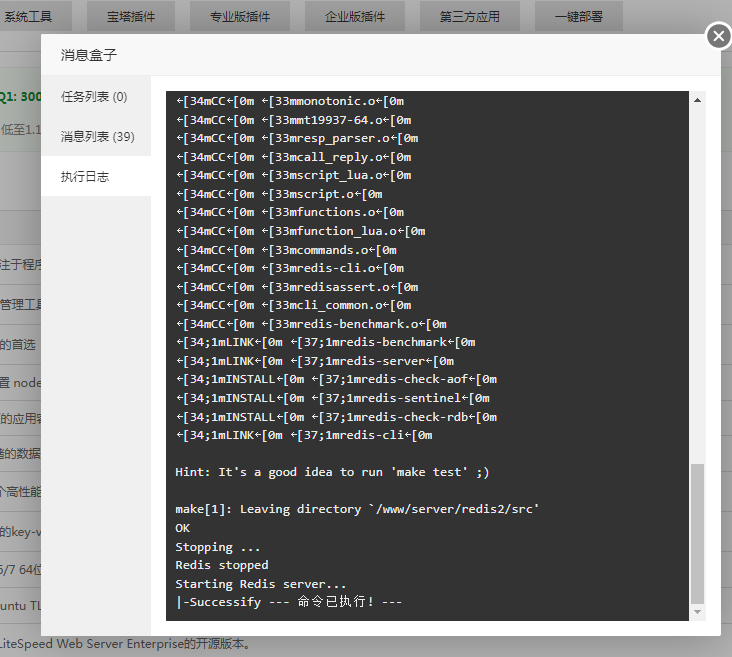Screen dimensions: 732x657
Task: Click log line containing commands.o
Action: [286, 250]
